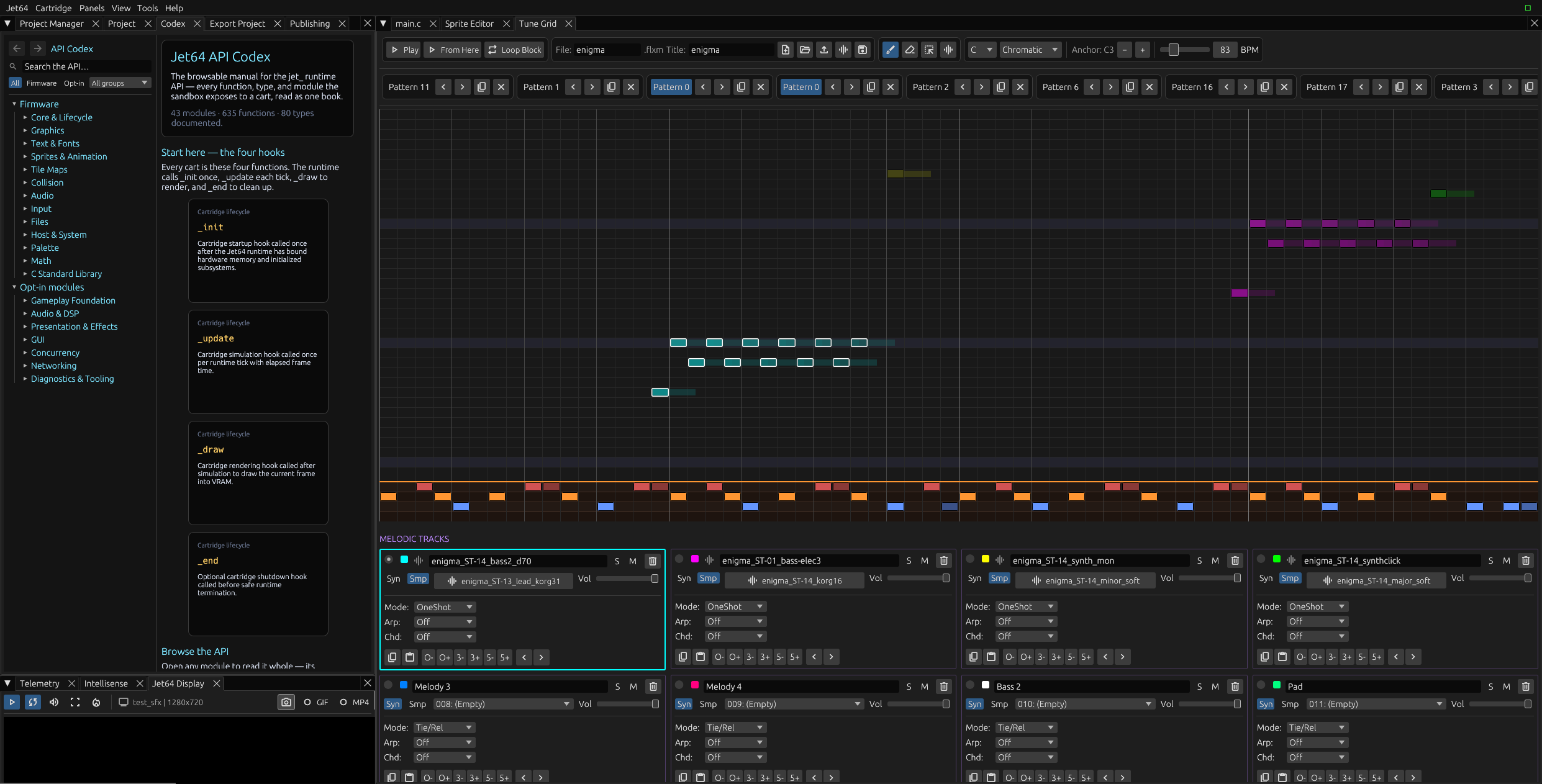Delete the Melody 4 track
Viewport: 1542px width, 784px height.
click(x=944, y=687)
